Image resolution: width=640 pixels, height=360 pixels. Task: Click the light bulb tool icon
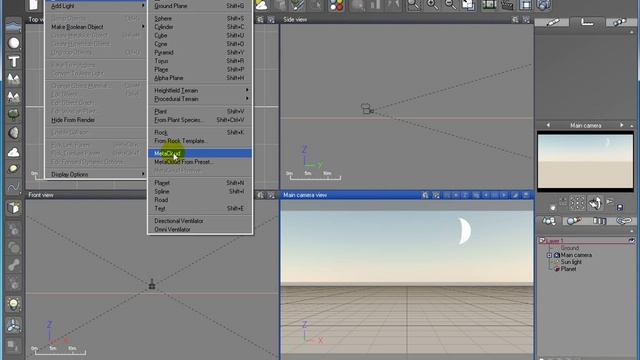tap(13, 304)
